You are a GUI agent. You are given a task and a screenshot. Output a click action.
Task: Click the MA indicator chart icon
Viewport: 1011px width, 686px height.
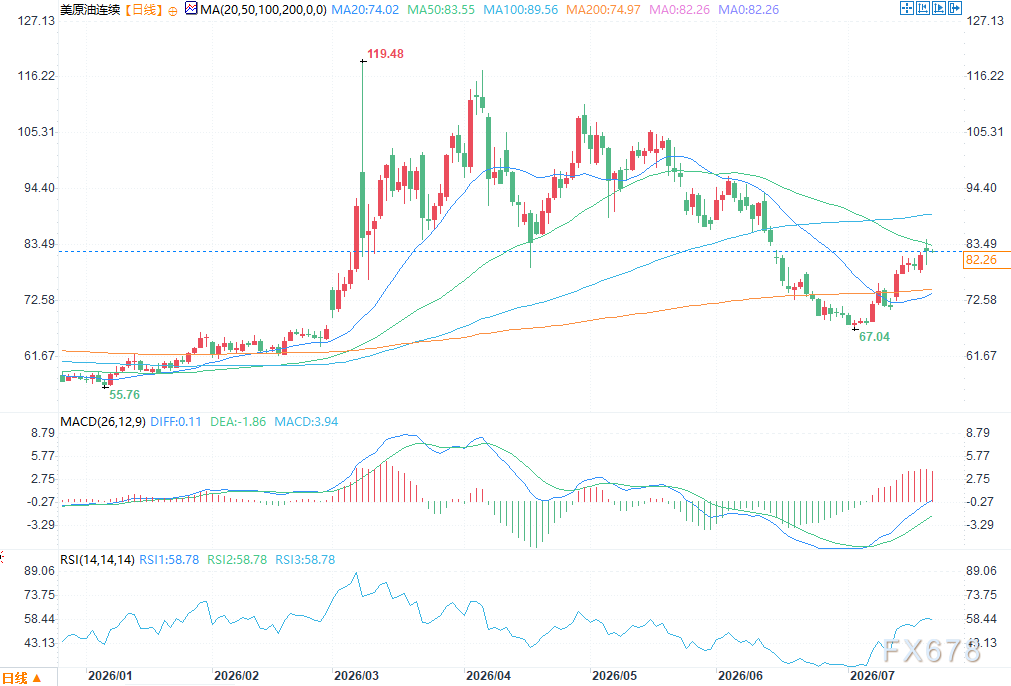(x=191, y=8)
